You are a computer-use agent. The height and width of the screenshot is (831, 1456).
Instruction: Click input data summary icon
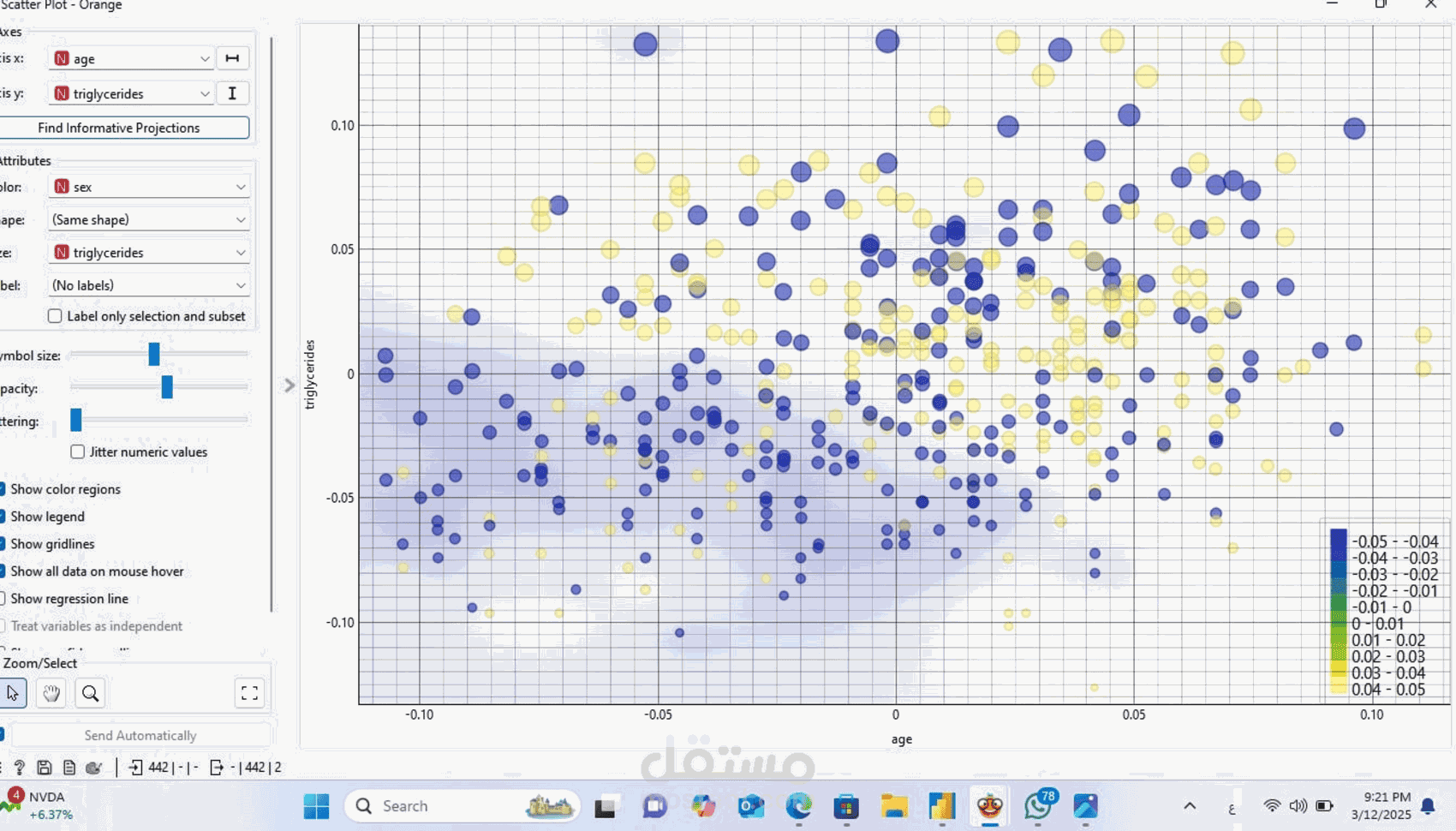(x=135, y=768)
